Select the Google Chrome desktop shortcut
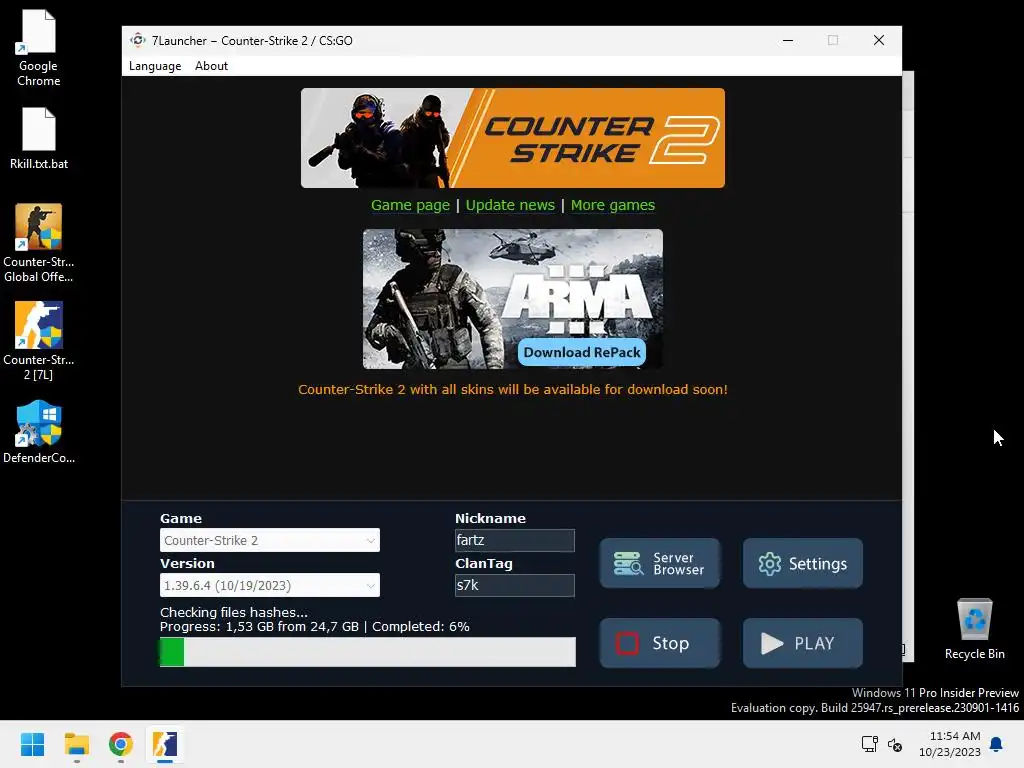 39,48
